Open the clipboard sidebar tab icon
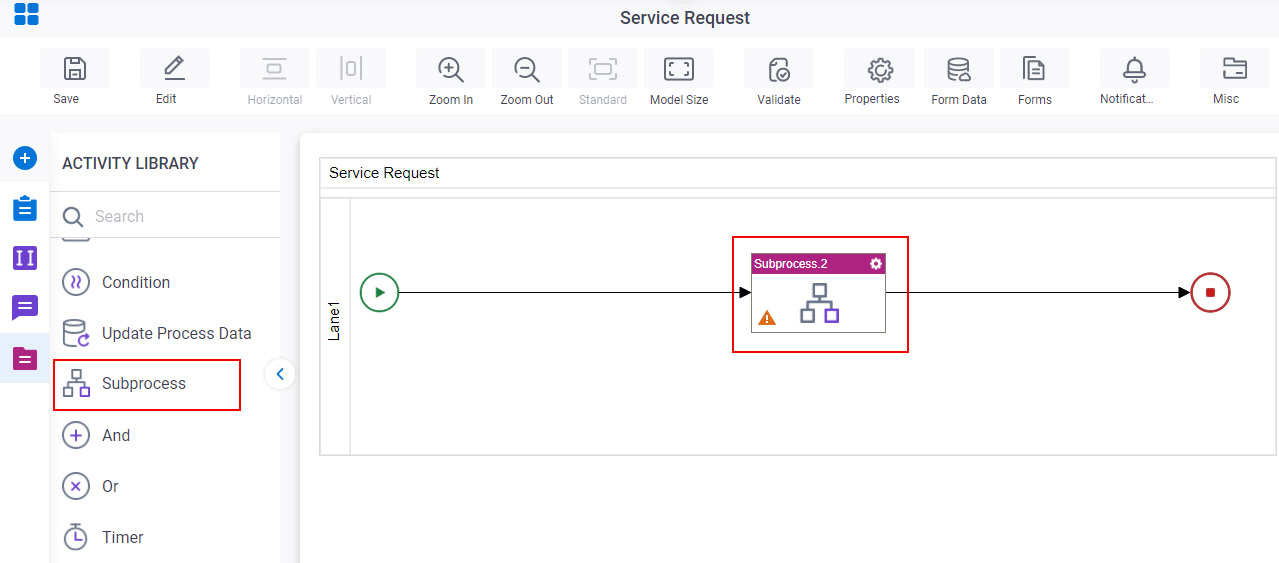1279x563 pixels. [25, 208]
